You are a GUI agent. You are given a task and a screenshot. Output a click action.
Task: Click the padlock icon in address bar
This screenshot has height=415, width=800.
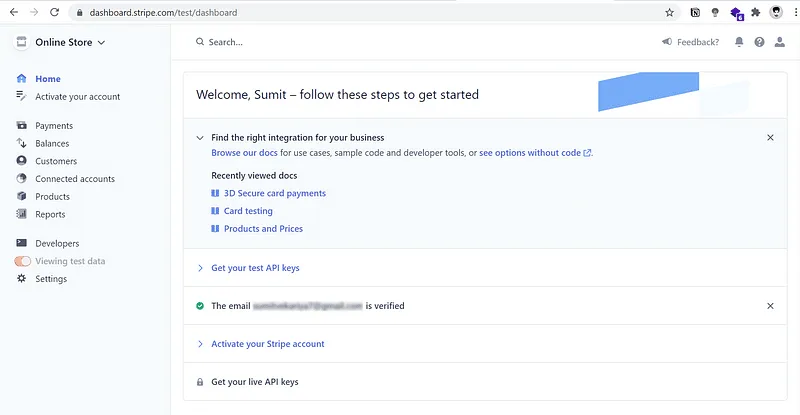click(80, 12)
